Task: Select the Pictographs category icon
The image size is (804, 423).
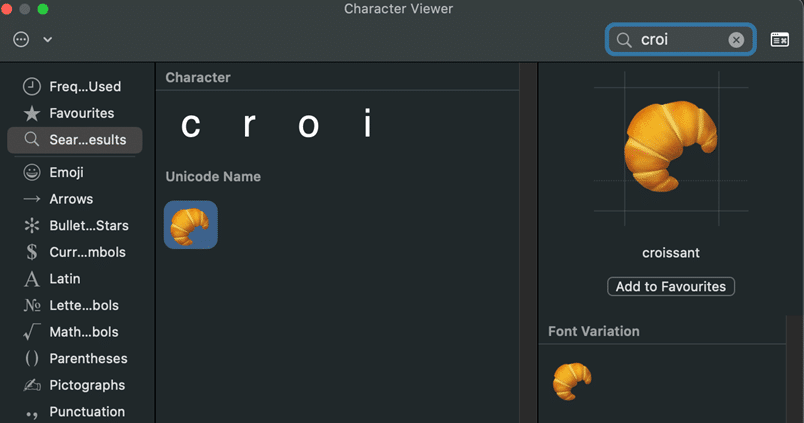Action: click(32, 385)
